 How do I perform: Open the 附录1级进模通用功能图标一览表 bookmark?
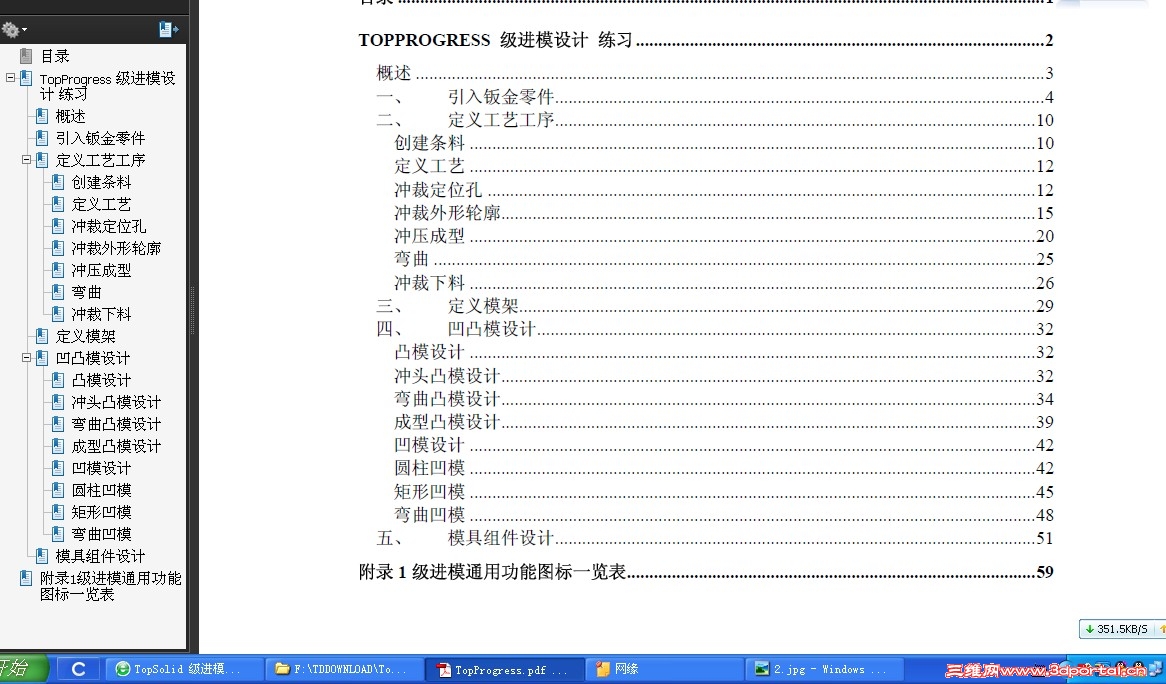[x=111, y=586]
